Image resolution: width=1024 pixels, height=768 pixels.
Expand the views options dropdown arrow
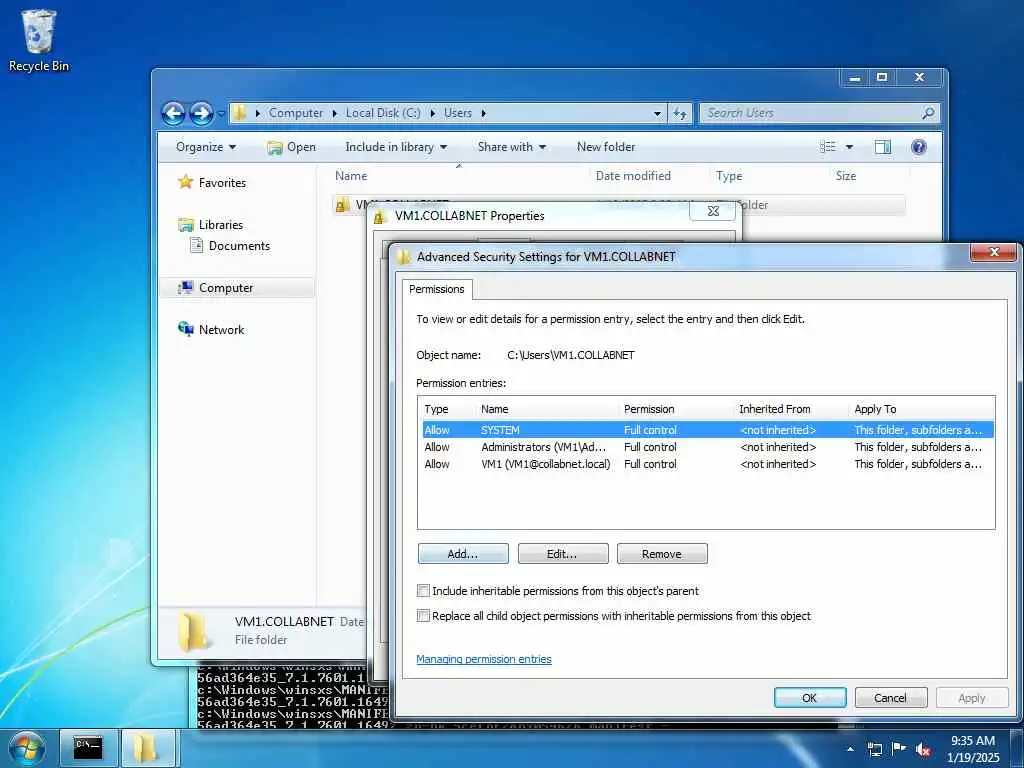(849, 147)
